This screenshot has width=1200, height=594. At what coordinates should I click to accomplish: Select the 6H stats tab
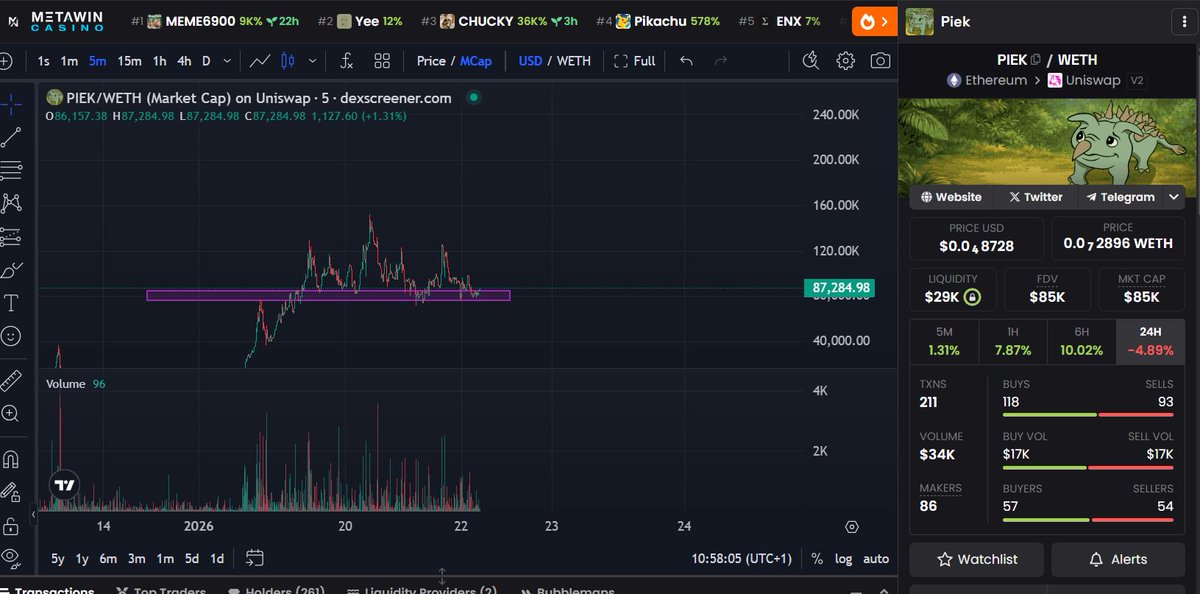tap(1081, 341)
